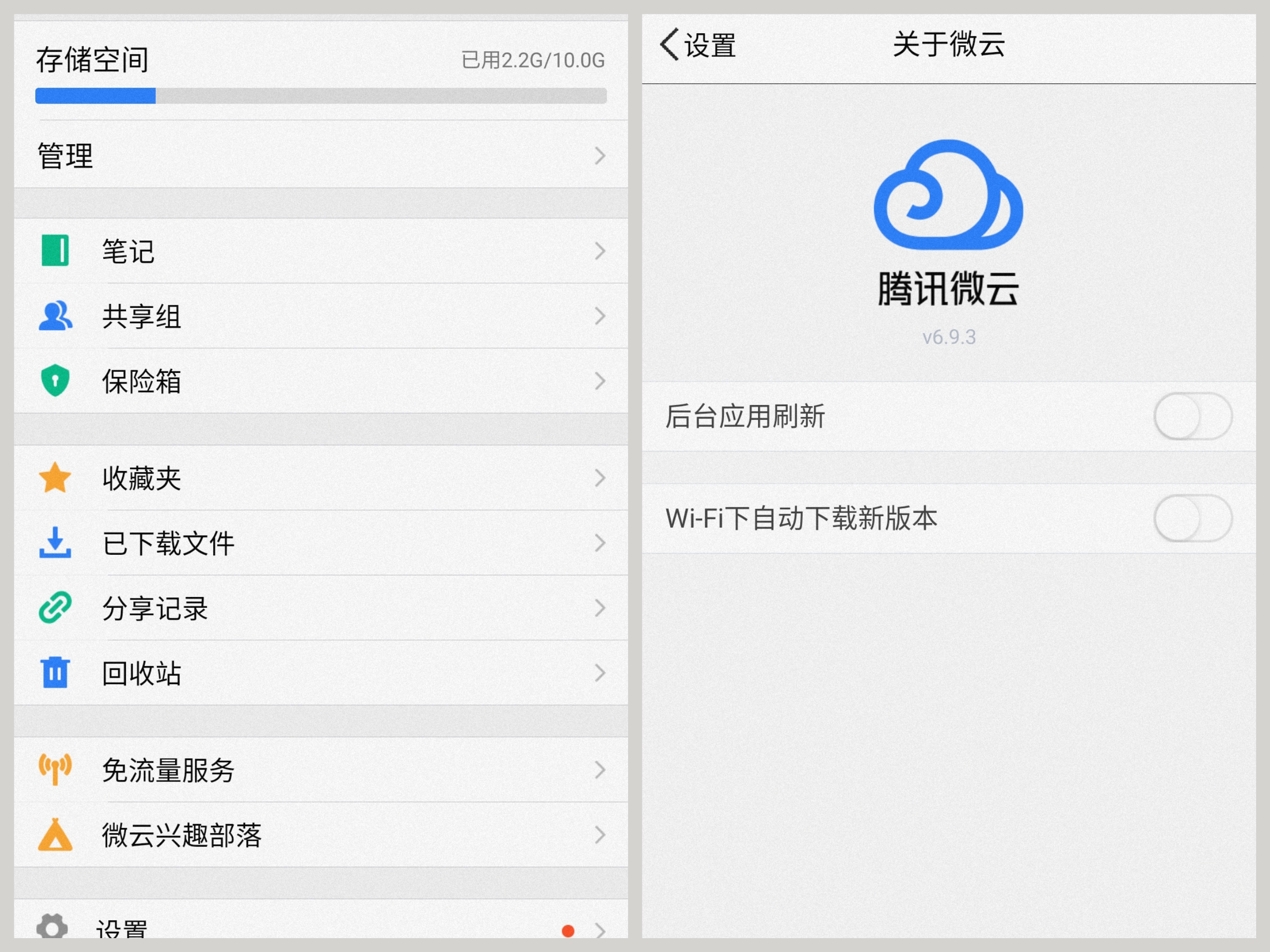
Task: Tap the orange tent 微云兴趣部落 icon
Action: [55, 834]
